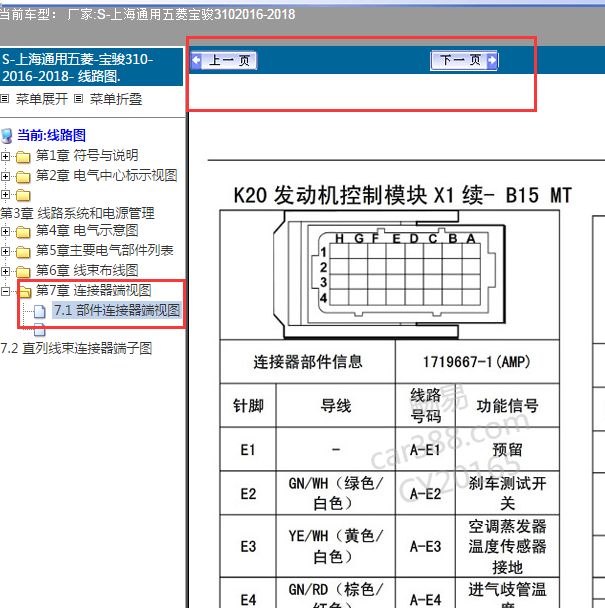Open 第6章 线束布线图 chapter
The image size is (605, 608).
tap(87, 270)
